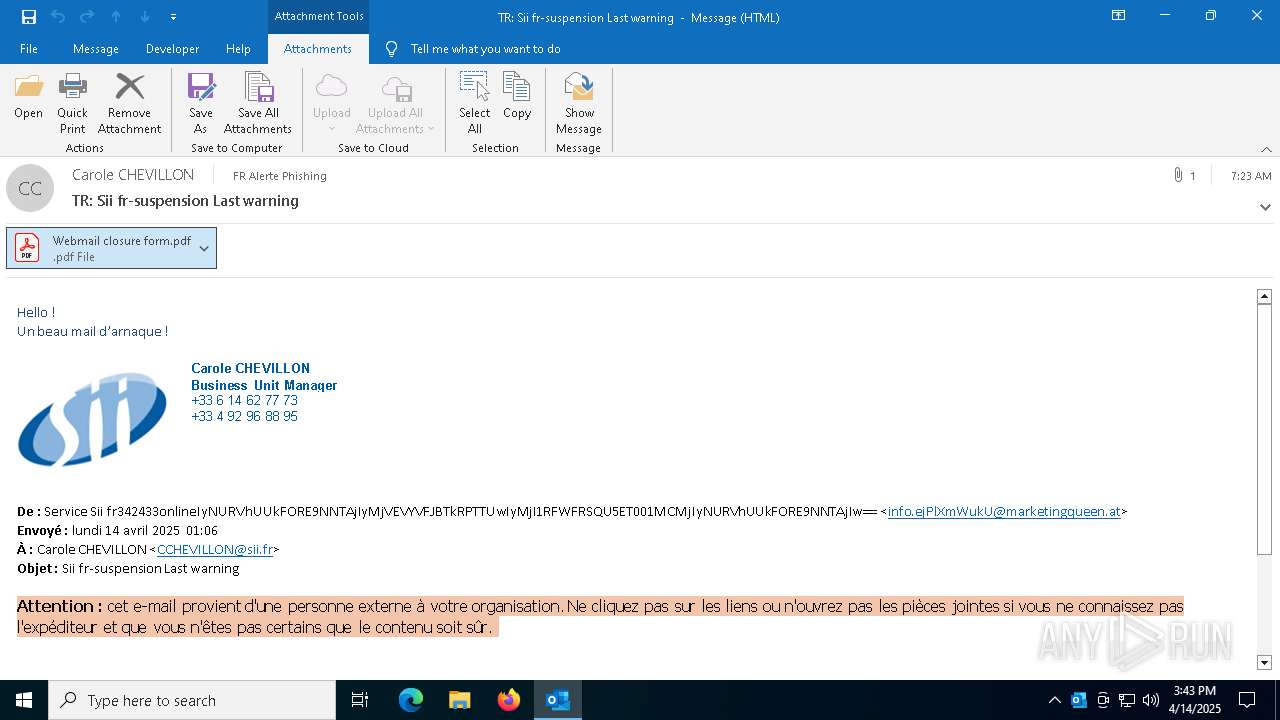This screenshot has width=1280, height=720.
Task: Launch Firefox from the taskbar
Action: point(509,700)
